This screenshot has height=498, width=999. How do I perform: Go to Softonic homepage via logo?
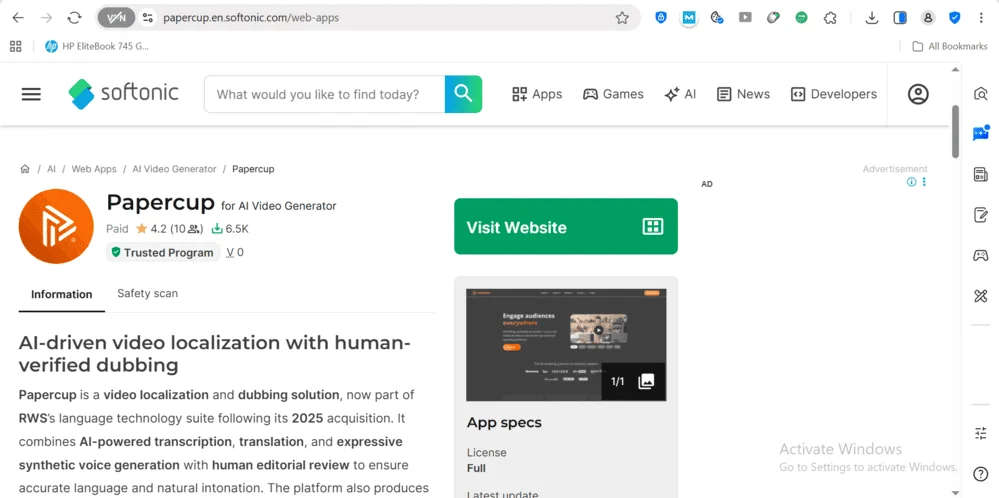pyautogui.click(x=124, y=94)
